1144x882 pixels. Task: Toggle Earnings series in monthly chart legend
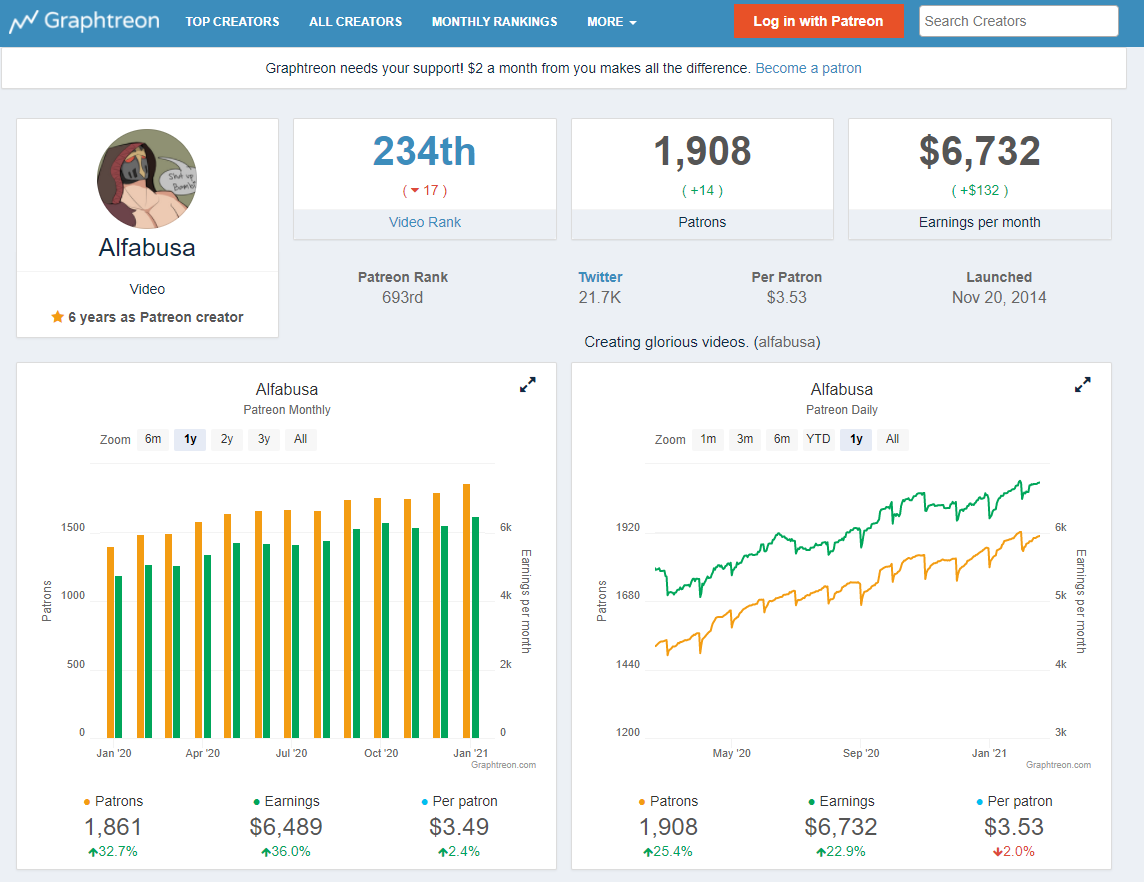(x=286, y=801)
